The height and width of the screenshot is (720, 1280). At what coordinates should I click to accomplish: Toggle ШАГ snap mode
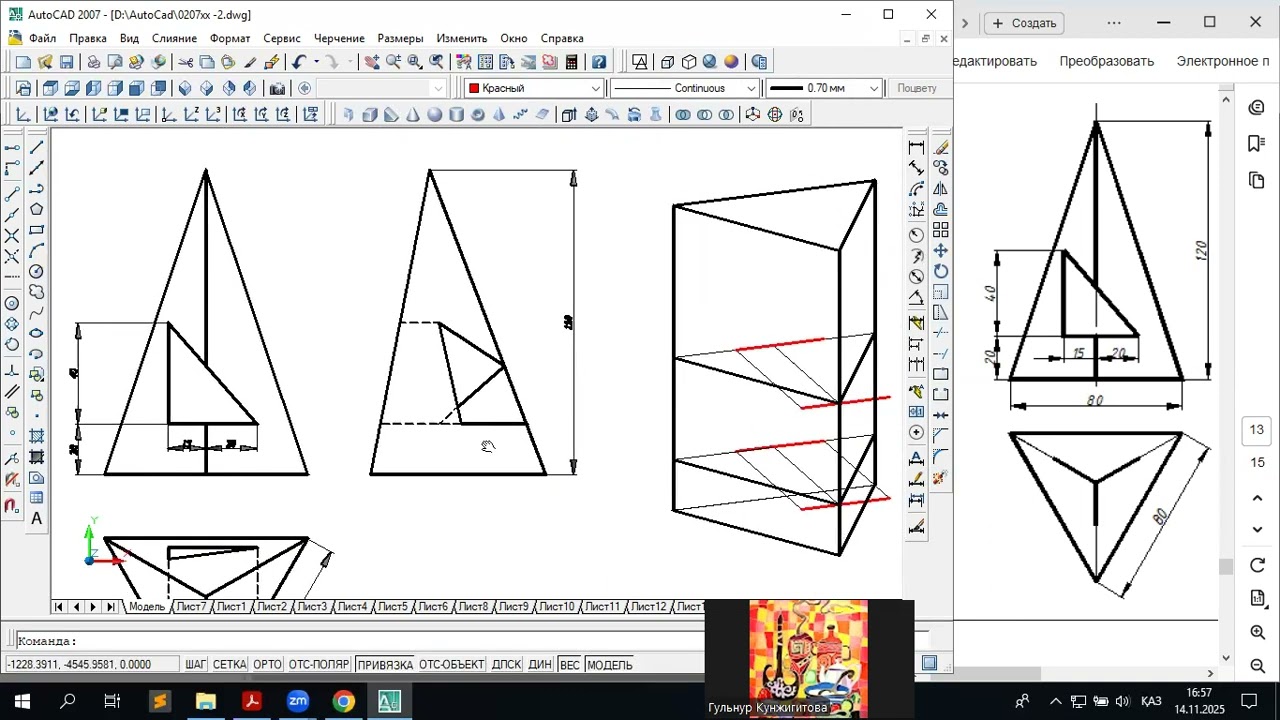coord(195,665)
